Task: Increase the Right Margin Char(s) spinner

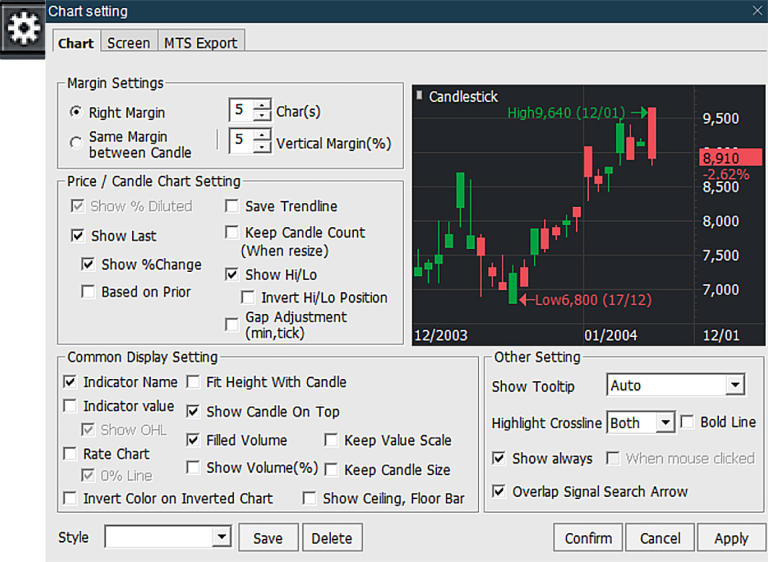Action: (262, 105)
